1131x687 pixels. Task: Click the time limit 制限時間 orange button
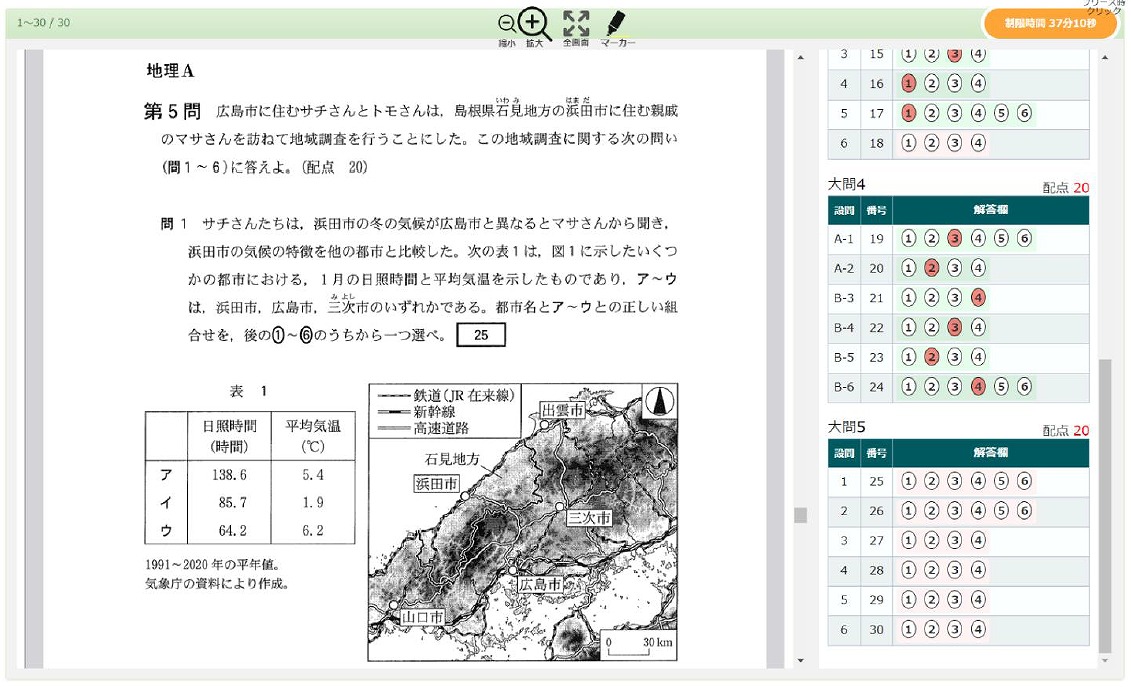(1050, 23)
